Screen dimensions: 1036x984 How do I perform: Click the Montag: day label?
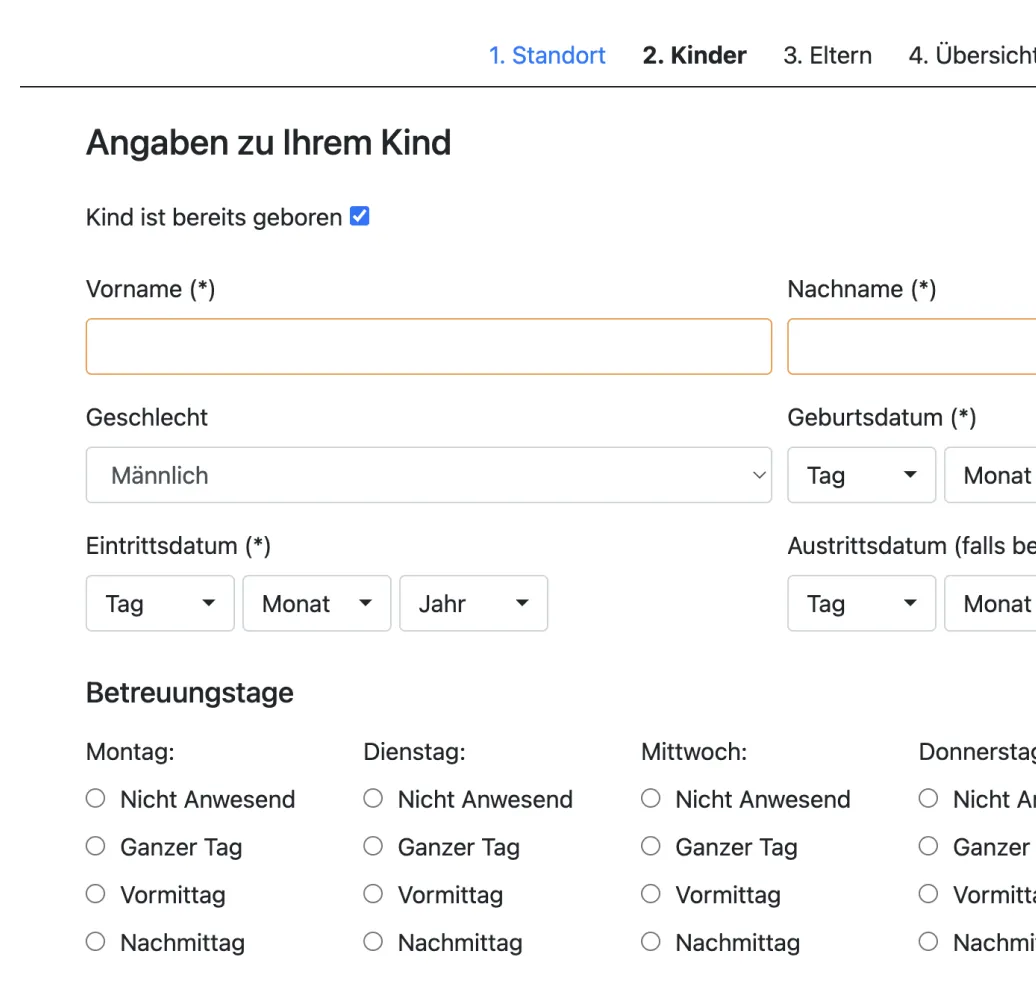130,752
